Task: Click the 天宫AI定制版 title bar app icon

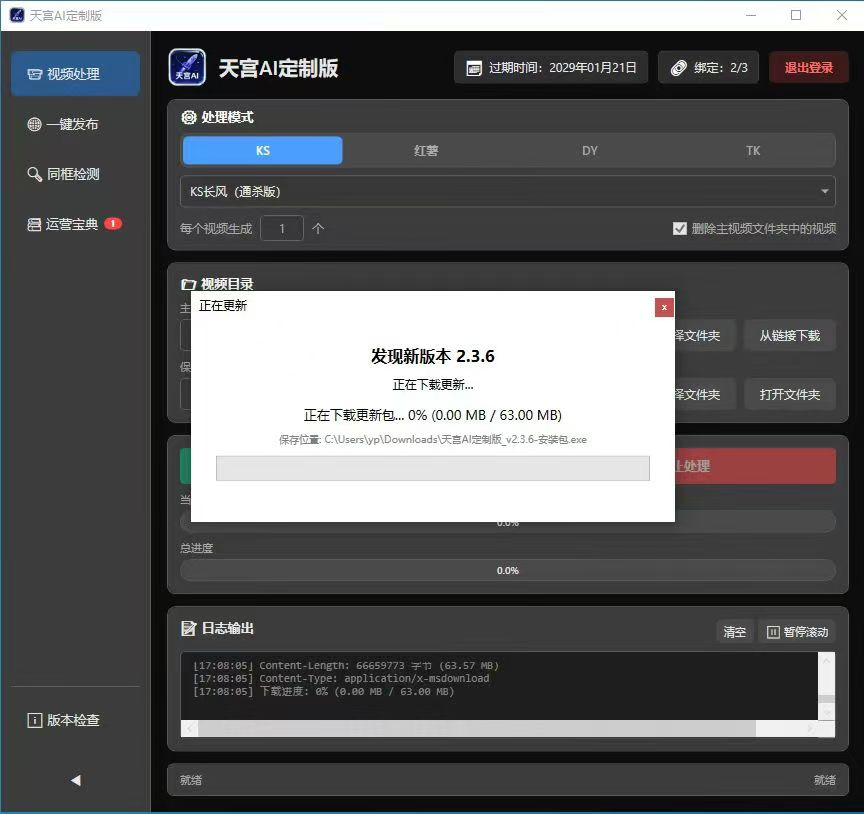Action: click(17, 15)
